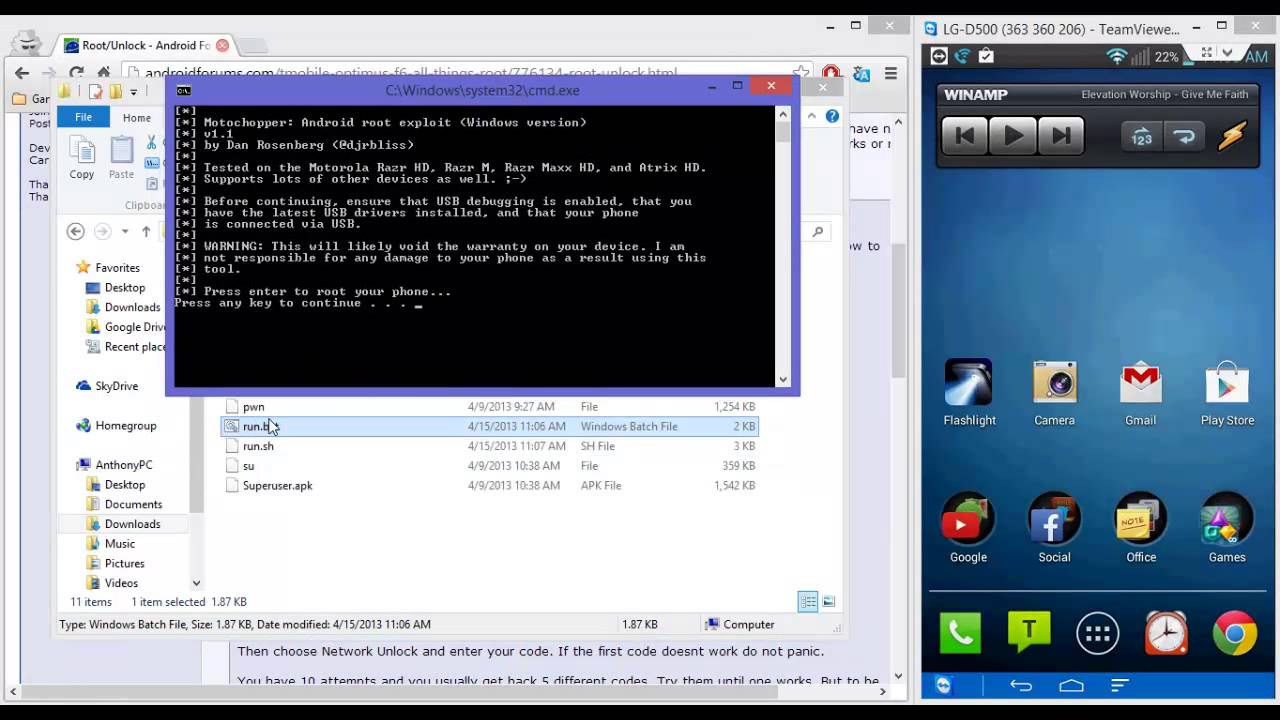Close the Root/Unlock Chrome tab
Image resolution: width=1280 pixels, height=720 pixels.
tap(222, 45)
